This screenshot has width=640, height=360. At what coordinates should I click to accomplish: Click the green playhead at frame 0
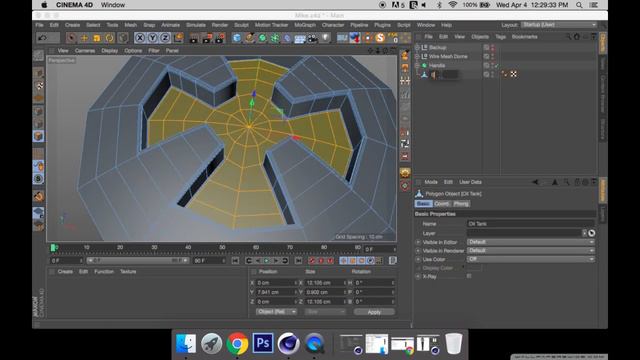(53, 248)
